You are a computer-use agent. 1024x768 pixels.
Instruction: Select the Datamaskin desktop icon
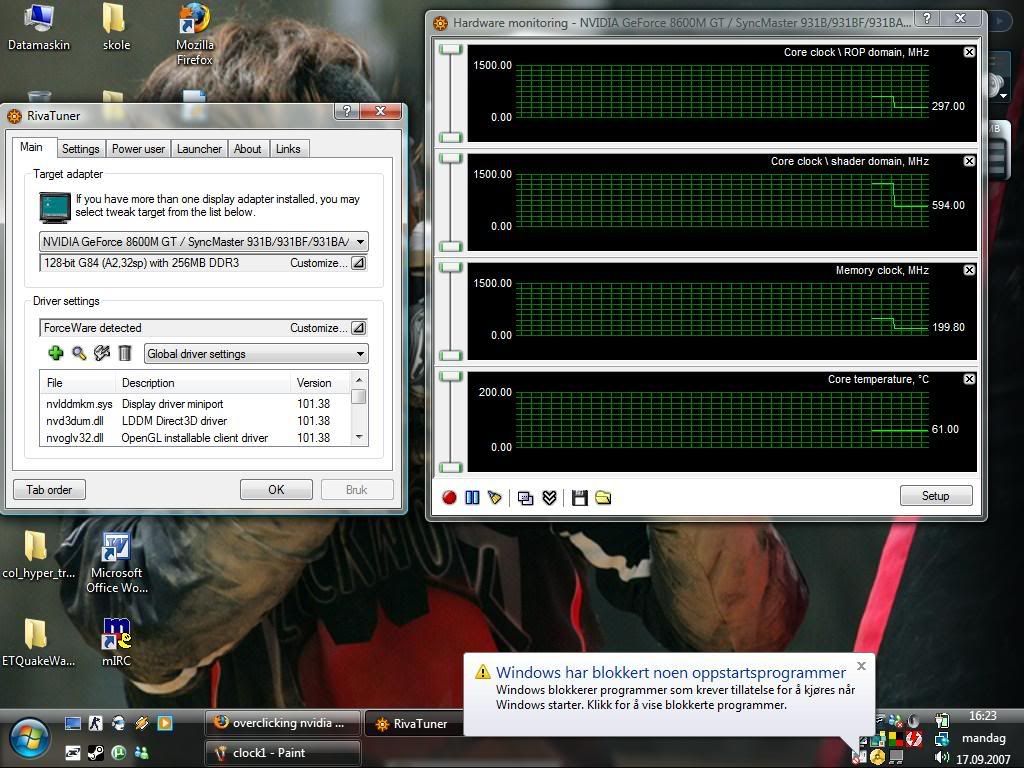pyautogui.click(x=39, y=29)
